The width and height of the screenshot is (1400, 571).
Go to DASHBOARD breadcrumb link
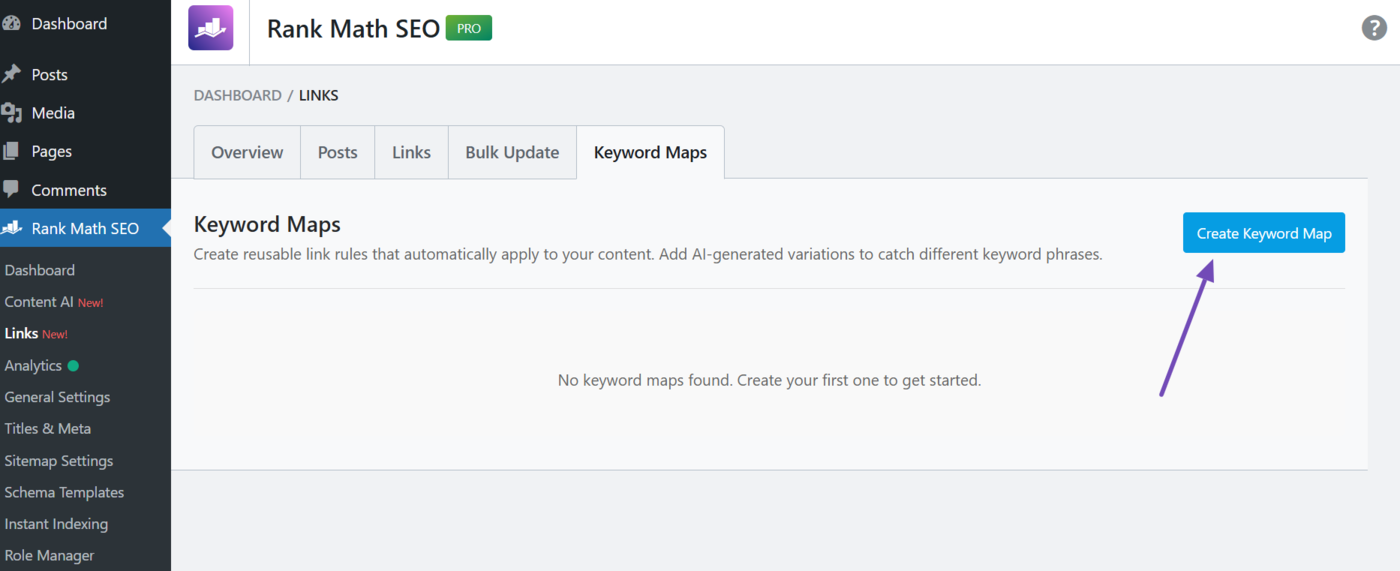coord(238,95)
